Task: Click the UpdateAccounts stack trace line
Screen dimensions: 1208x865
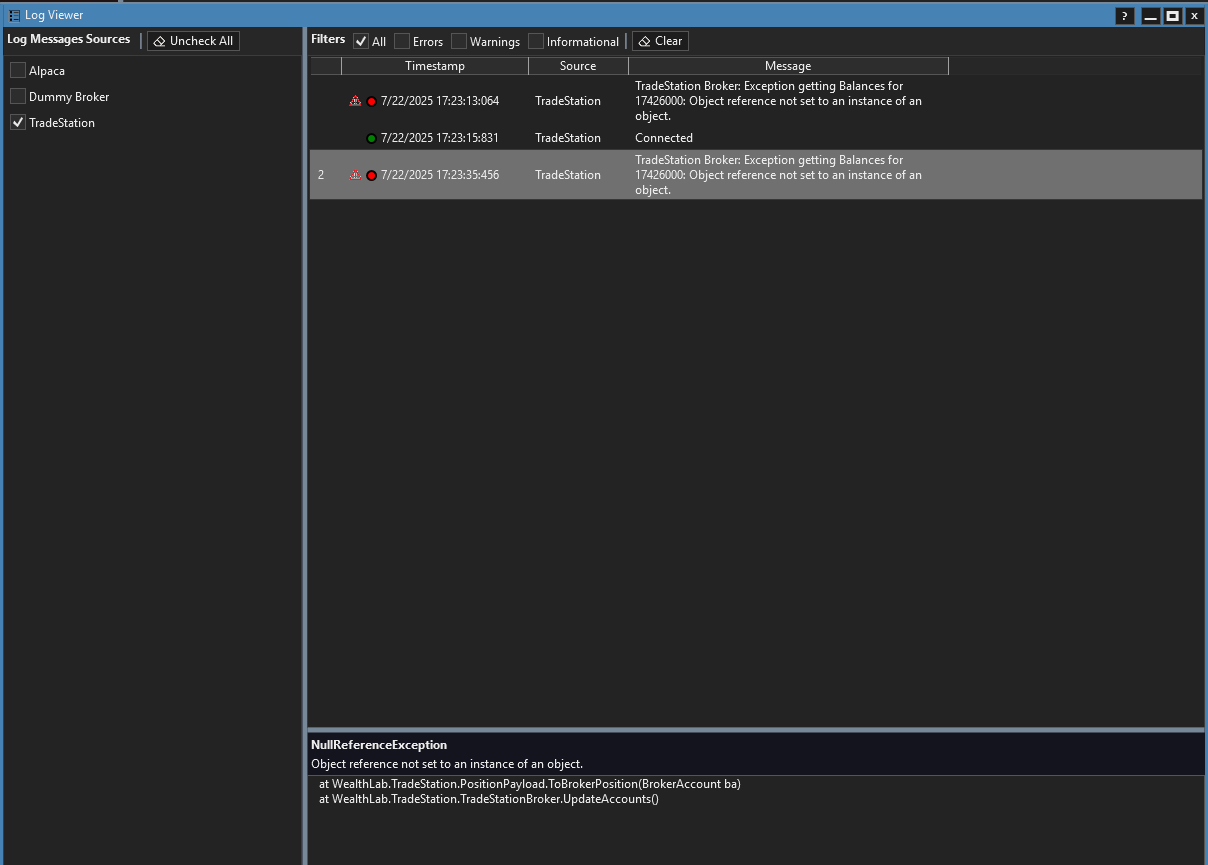Action: tap(489, 799)
